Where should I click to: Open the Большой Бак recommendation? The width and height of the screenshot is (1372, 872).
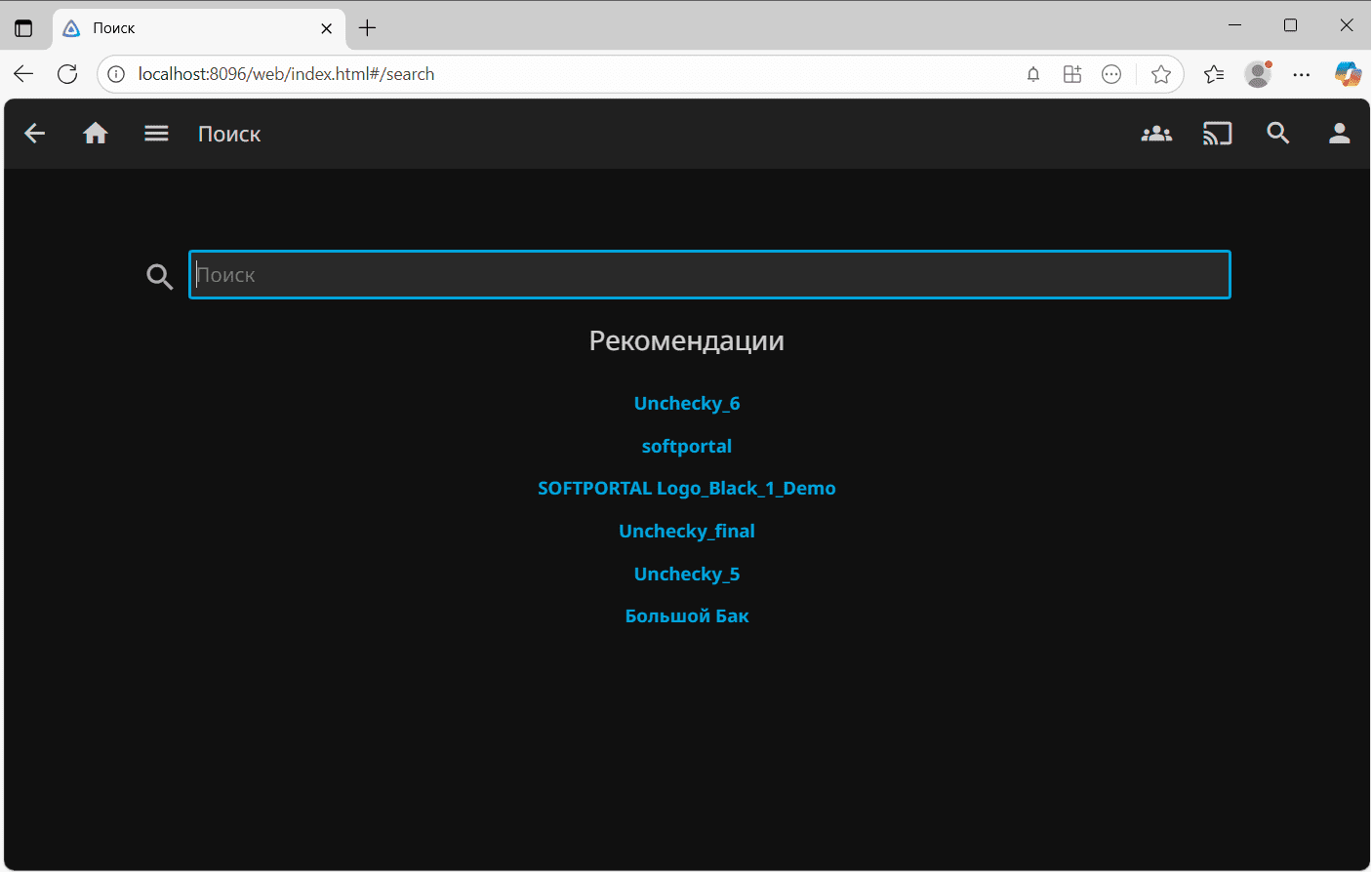tap(687, 616)
